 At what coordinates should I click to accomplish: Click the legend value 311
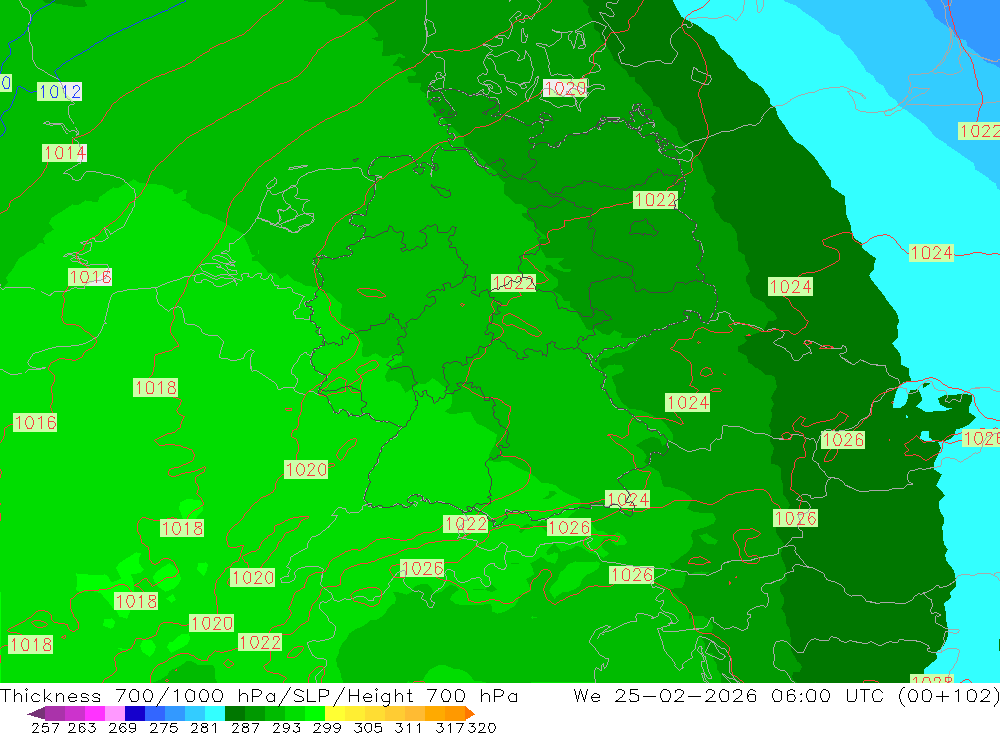[408, 728]
